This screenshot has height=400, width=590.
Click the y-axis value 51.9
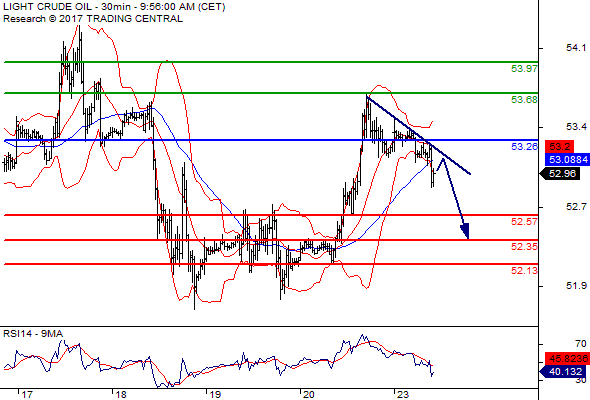[576, 286]
